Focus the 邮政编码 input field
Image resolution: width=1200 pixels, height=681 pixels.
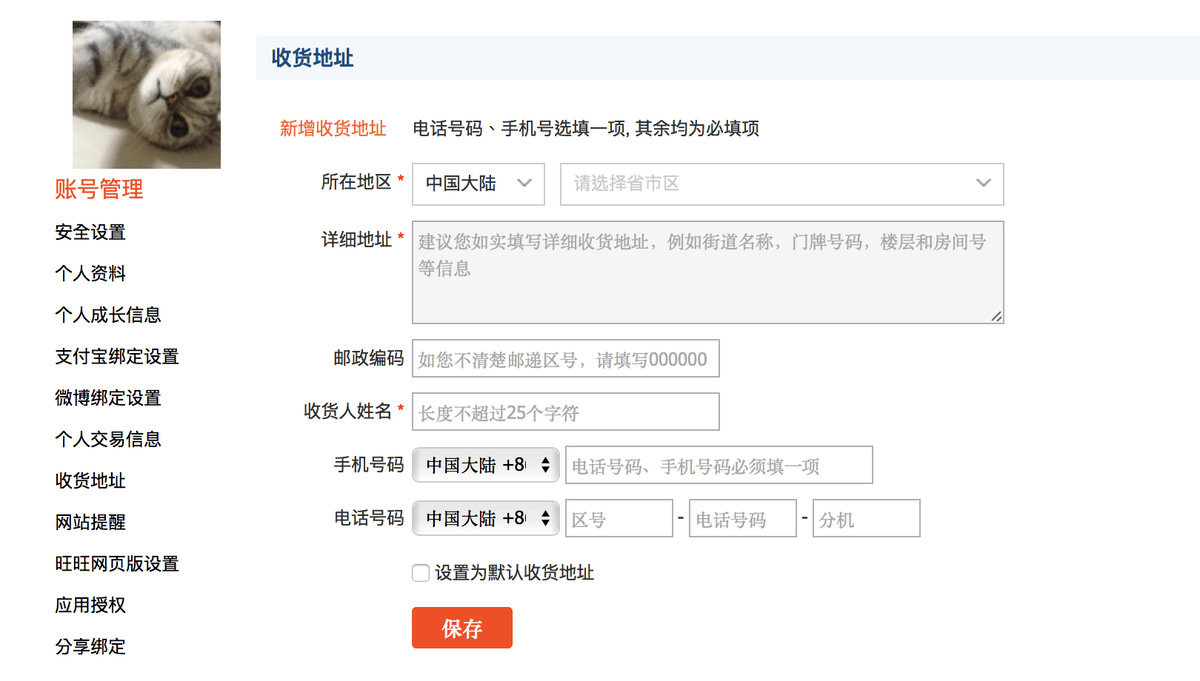point(565,360)
